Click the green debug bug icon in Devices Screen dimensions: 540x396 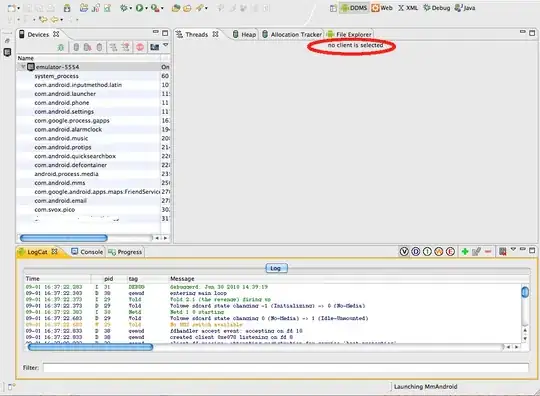point(61,47)
